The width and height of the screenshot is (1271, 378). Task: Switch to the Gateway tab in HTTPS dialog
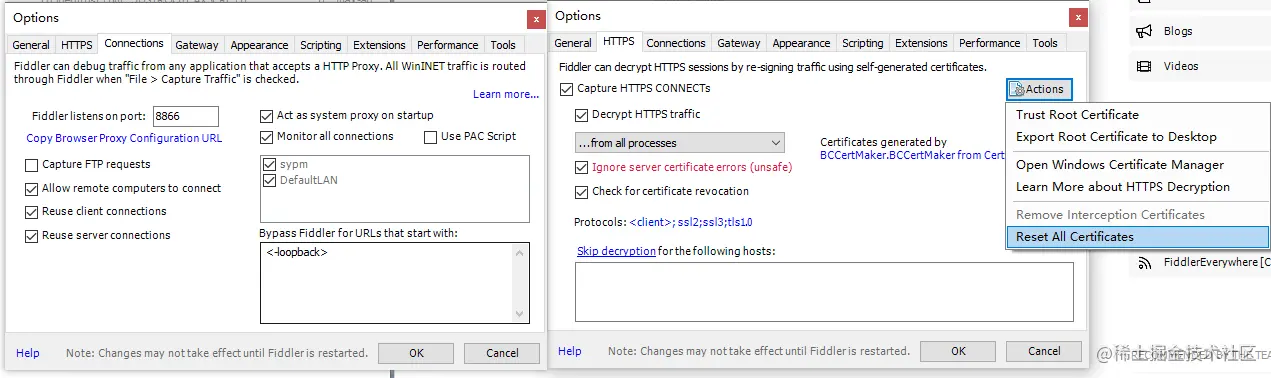(x=738, y=43)
